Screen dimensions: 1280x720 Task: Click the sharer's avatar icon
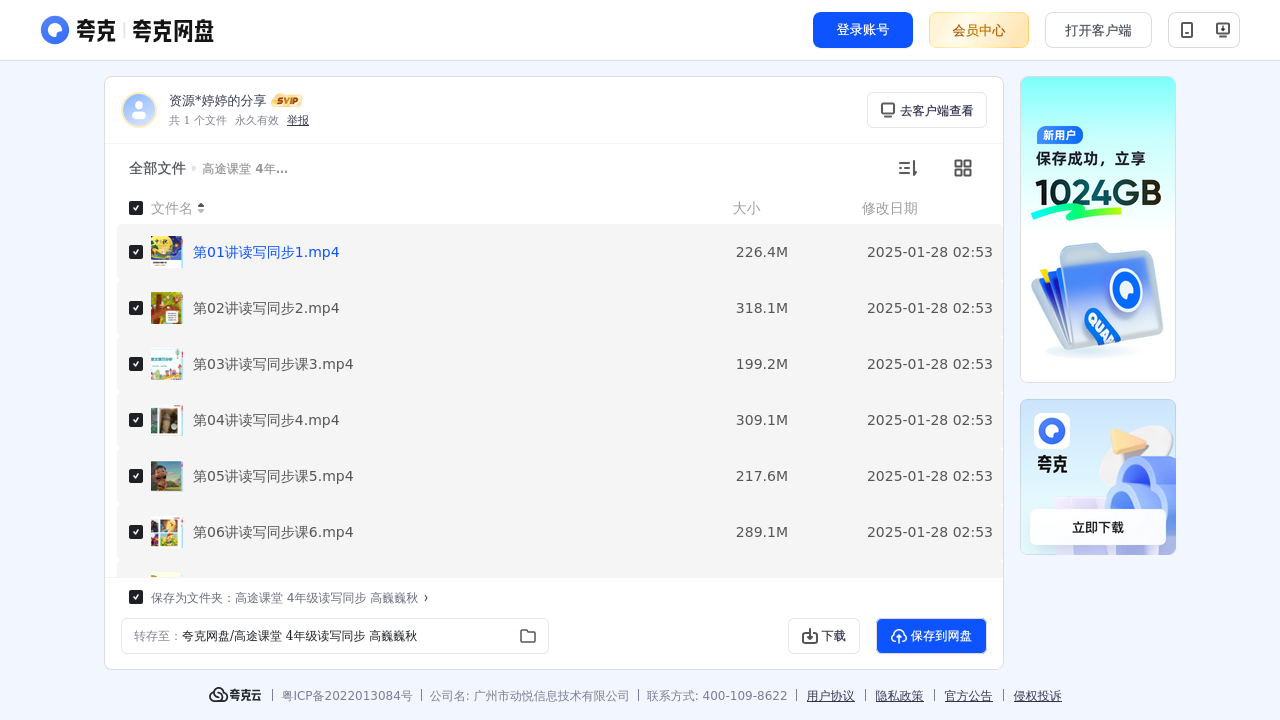click(x=139, y=110)
